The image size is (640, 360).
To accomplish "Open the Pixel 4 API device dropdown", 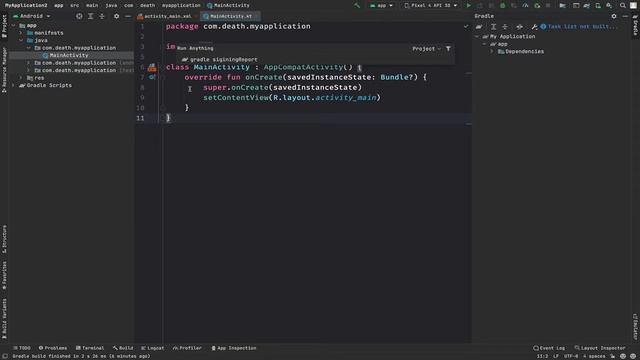I will tap(431, 6).
